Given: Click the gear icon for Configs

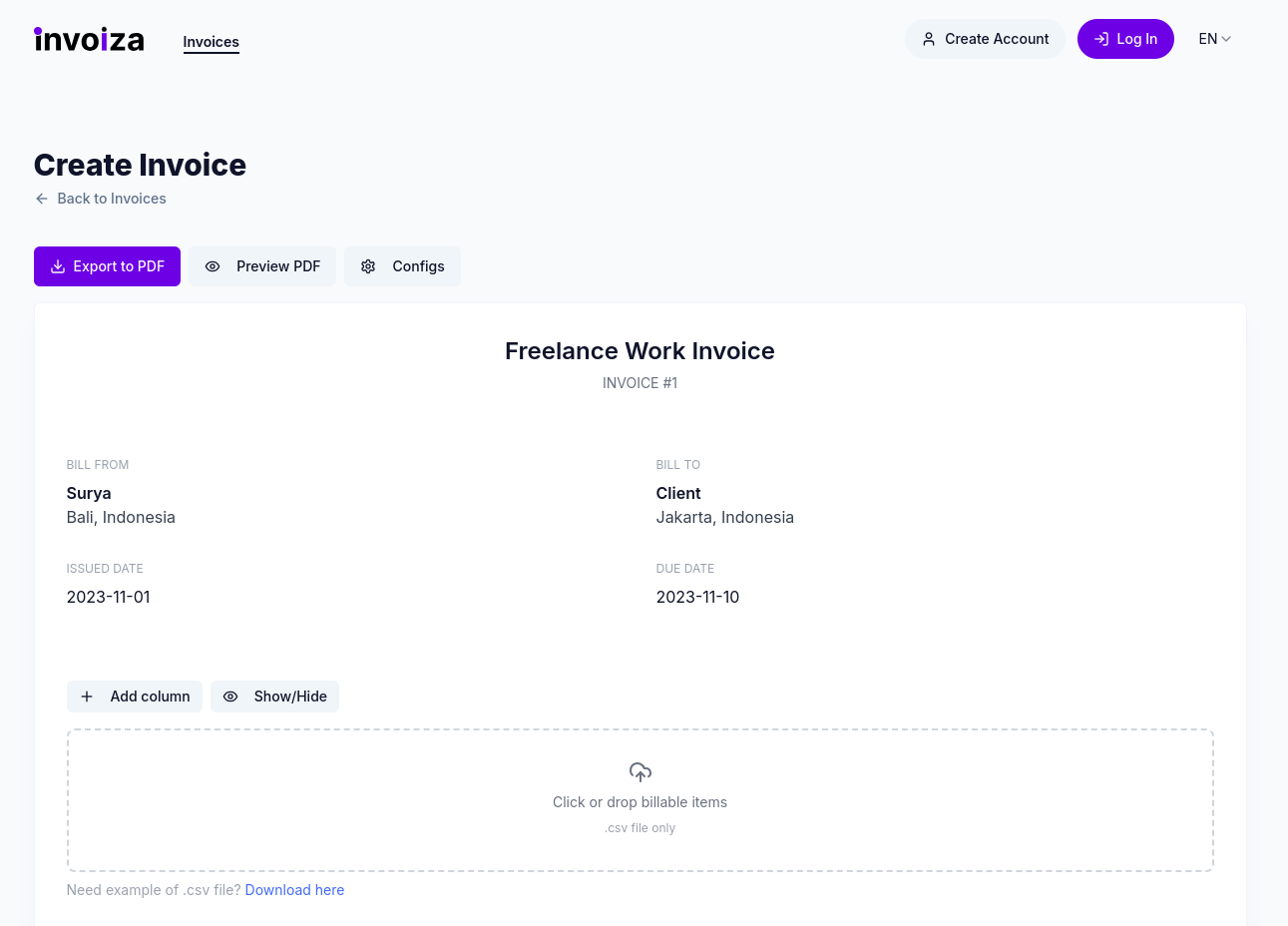Looking at the screenshot, I should (x=368, y=266).
